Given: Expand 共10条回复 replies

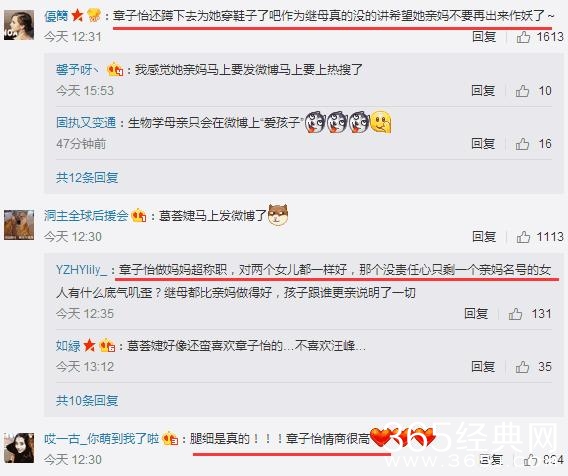Looking at the screenshot, I should coord(87,400).
